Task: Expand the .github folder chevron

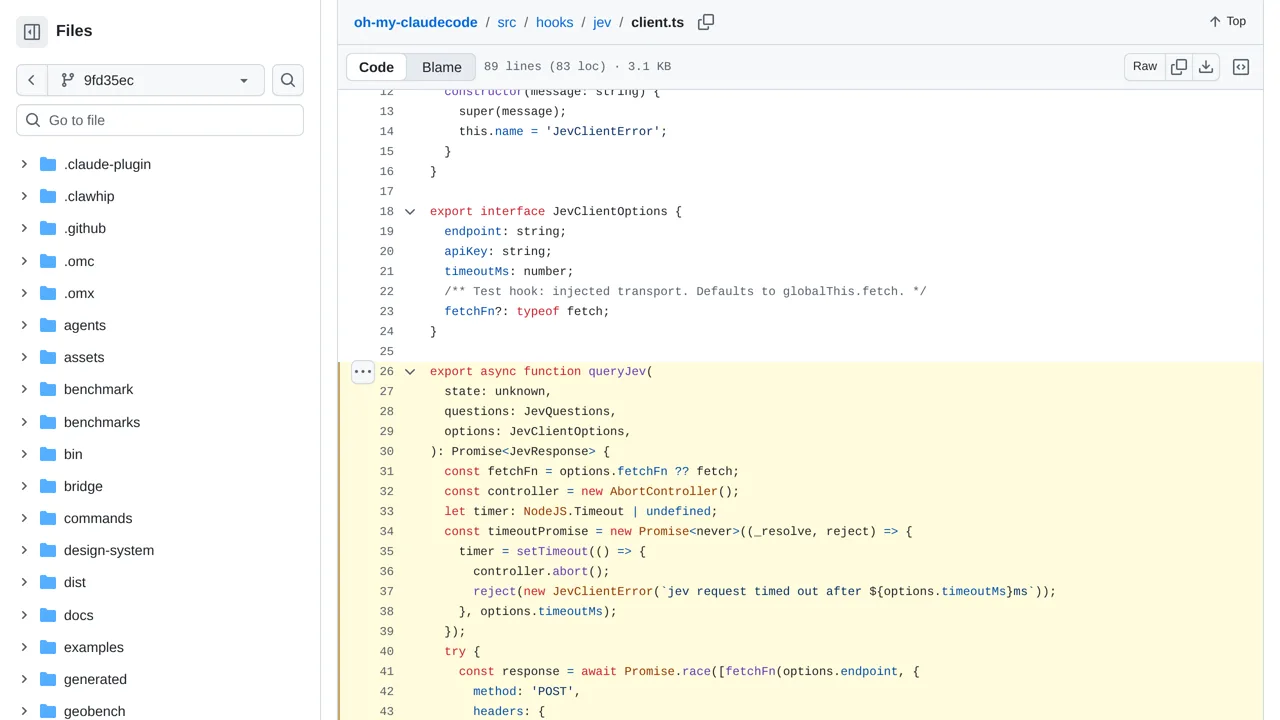Action: [24, 228]
